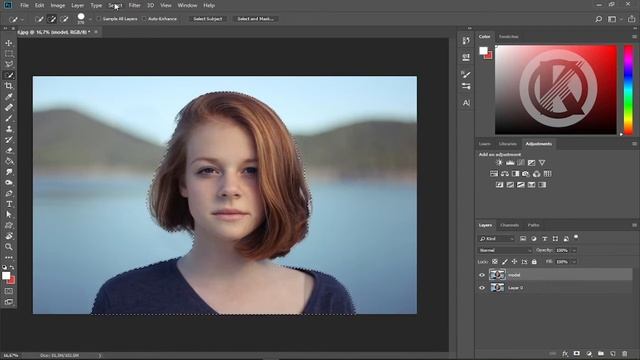Image resolution: width=640 pixels, height=360 pixels.
Task: Open the Window menu
Action: 187,5
